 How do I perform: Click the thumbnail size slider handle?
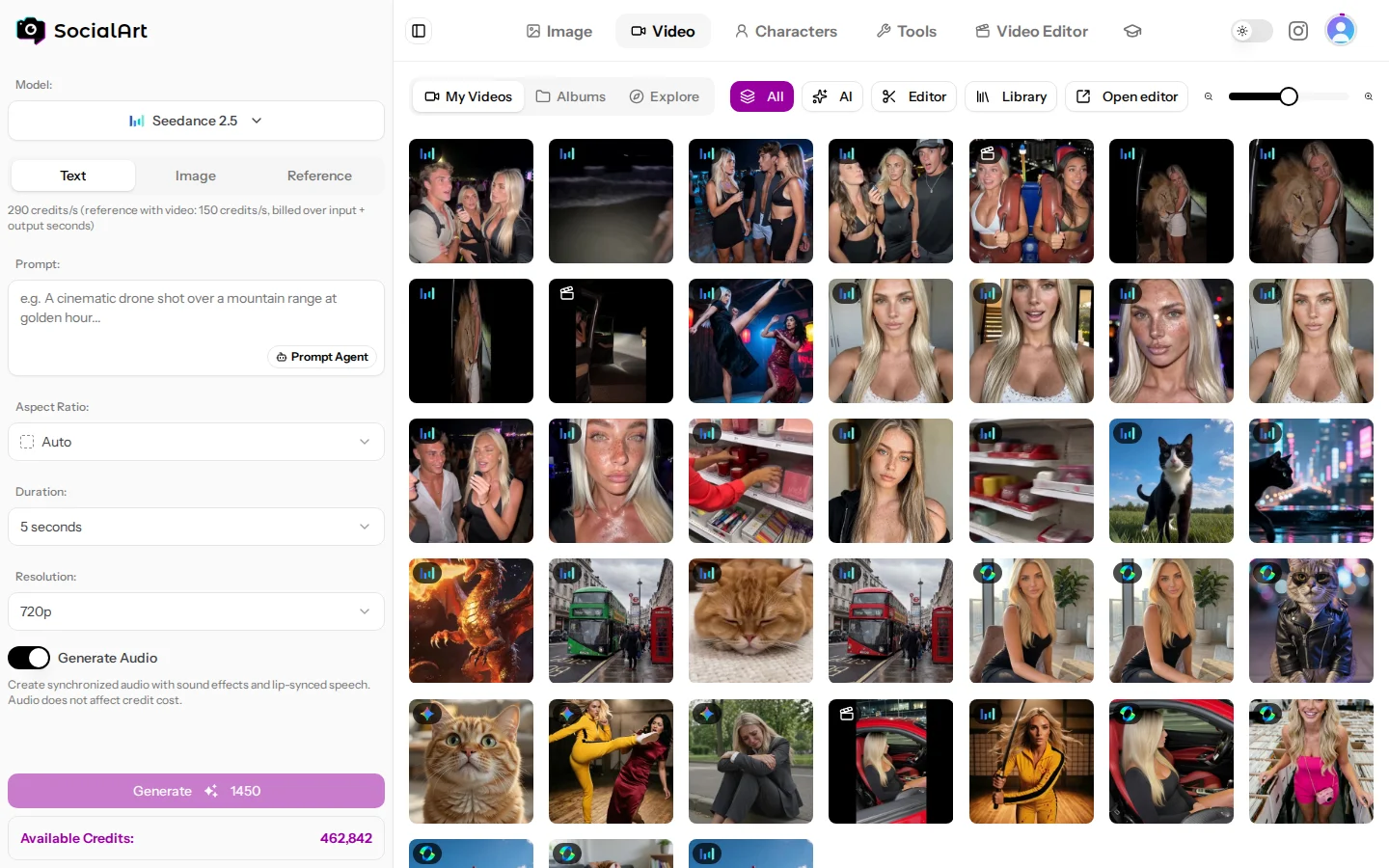click(1289, 96)
